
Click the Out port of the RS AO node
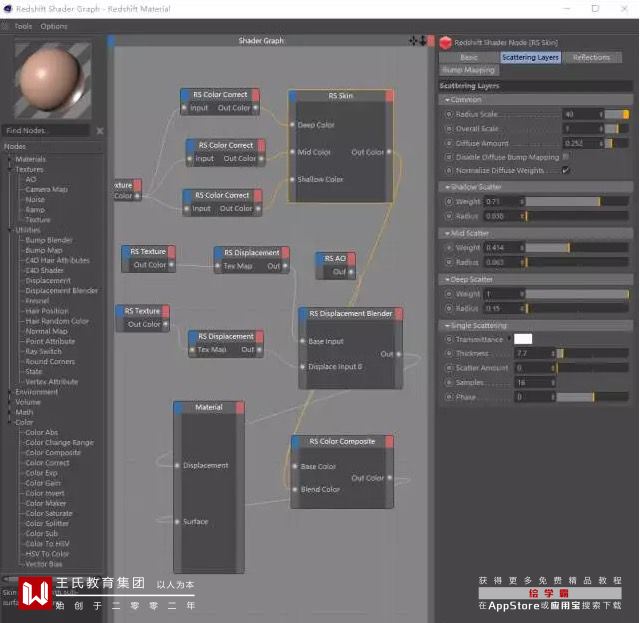coord(351,272)
